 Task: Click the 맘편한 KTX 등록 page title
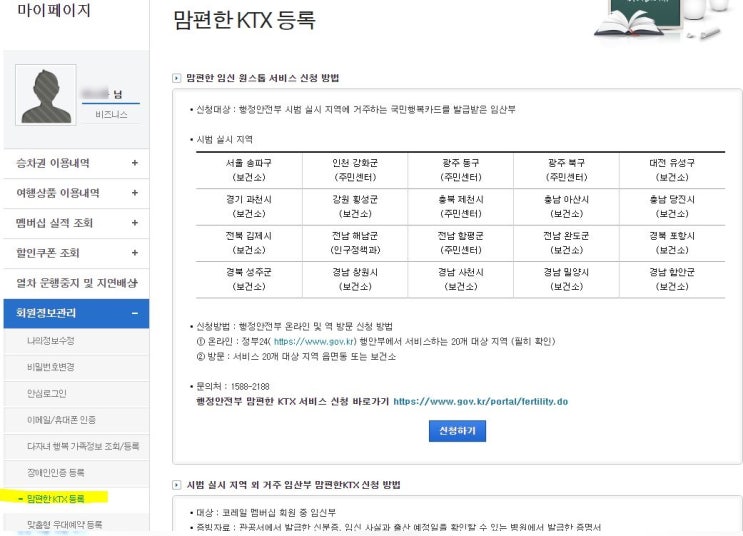point(244,20)
